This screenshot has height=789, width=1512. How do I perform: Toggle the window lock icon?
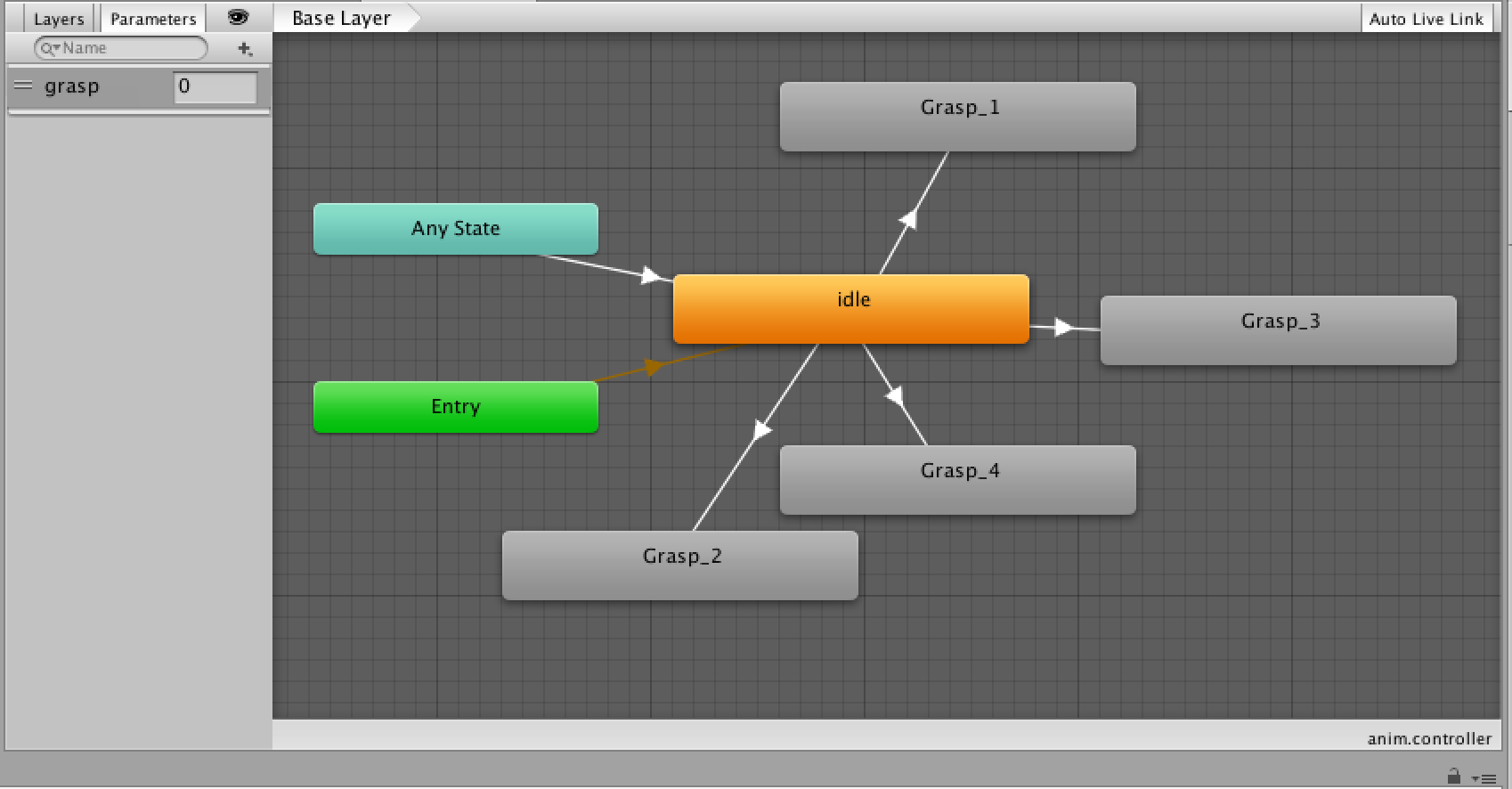[1454, 775]
